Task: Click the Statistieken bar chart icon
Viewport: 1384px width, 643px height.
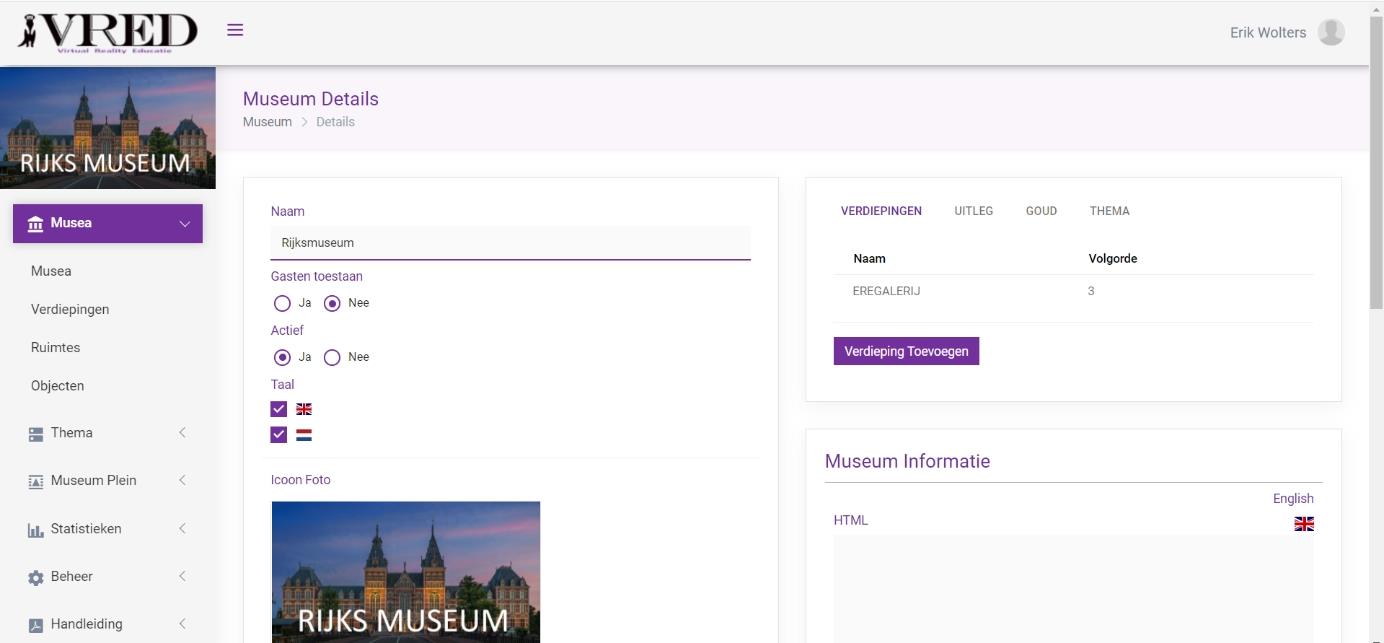Action: 36,529
